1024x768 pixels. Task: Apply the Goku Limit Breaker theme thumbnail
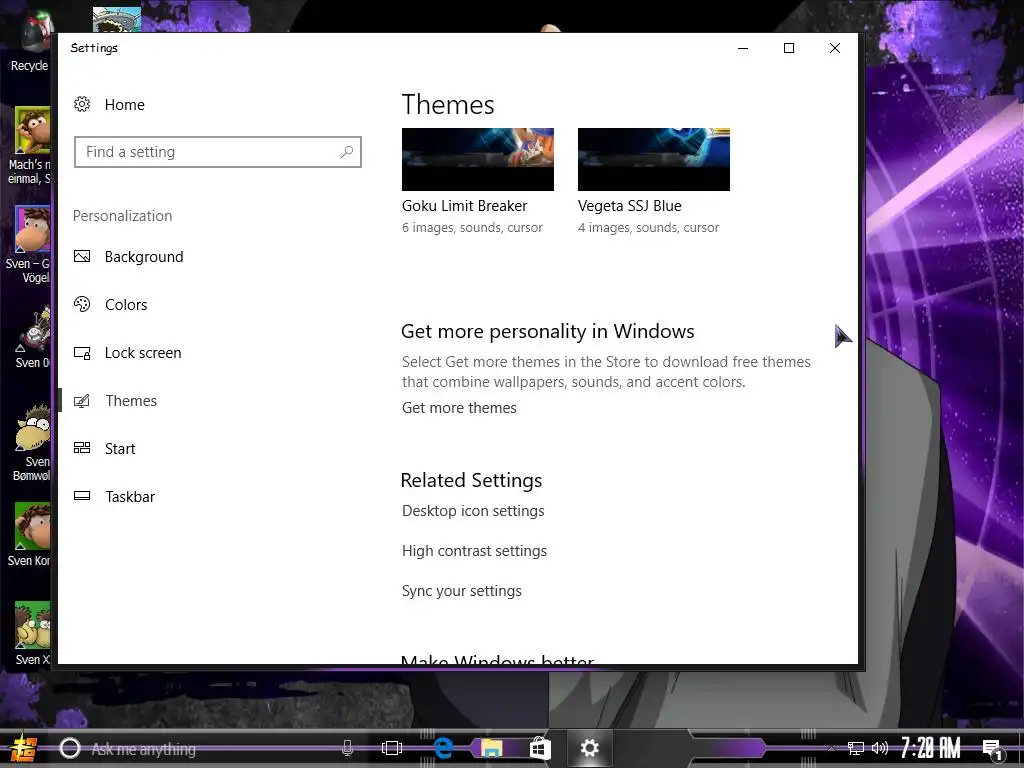(477, 159)
